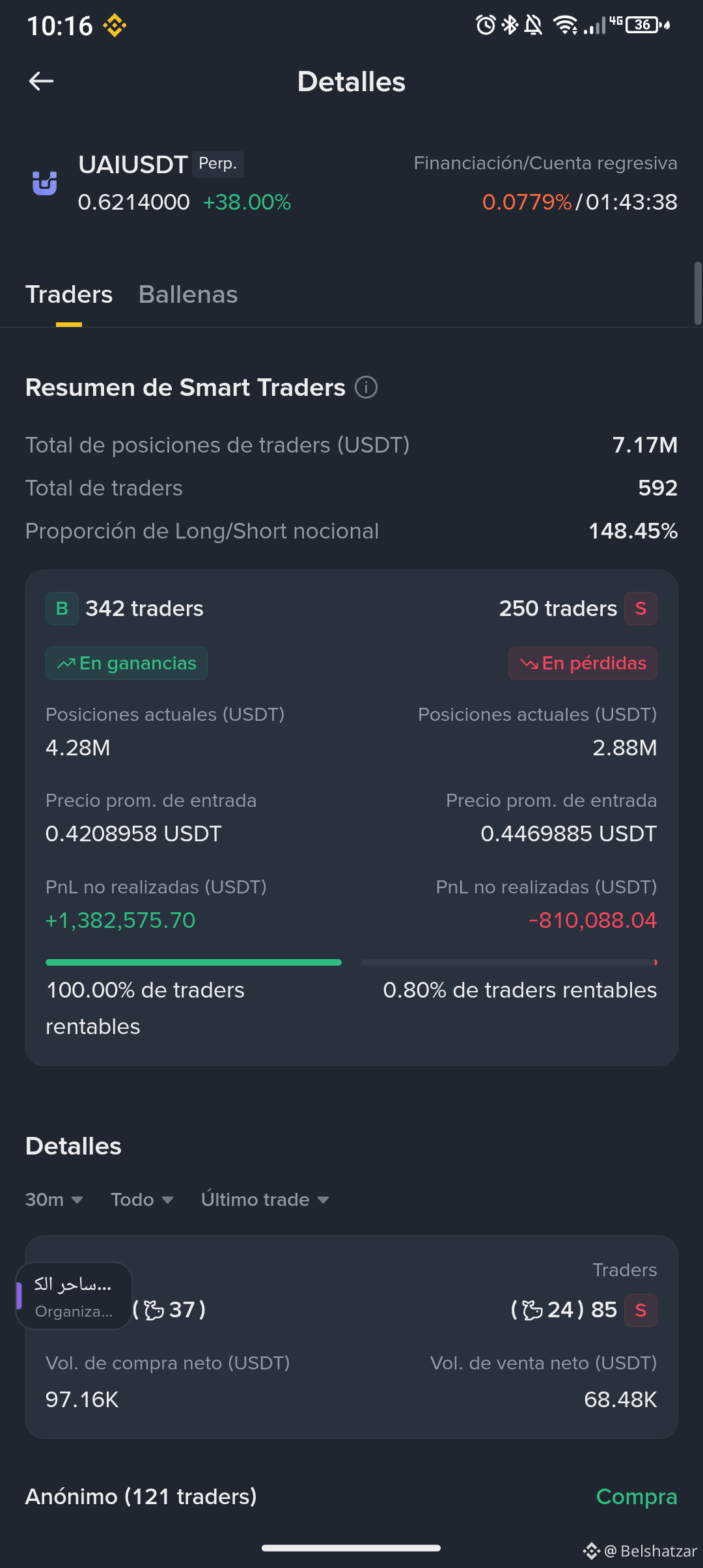
Task: Tap the En pérdidas tag
Action: 583,663
